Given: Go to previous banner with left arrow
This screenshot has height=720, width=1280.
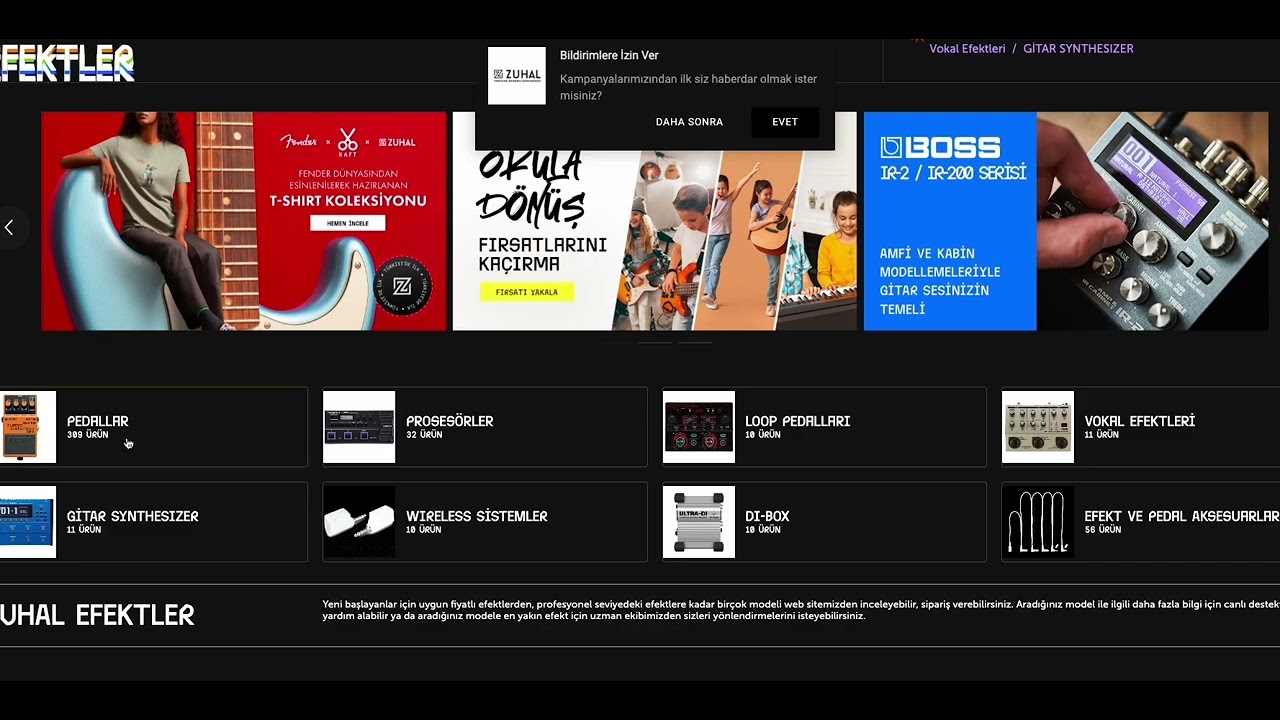Looking at the screenshot, I should tap(9, 228).
